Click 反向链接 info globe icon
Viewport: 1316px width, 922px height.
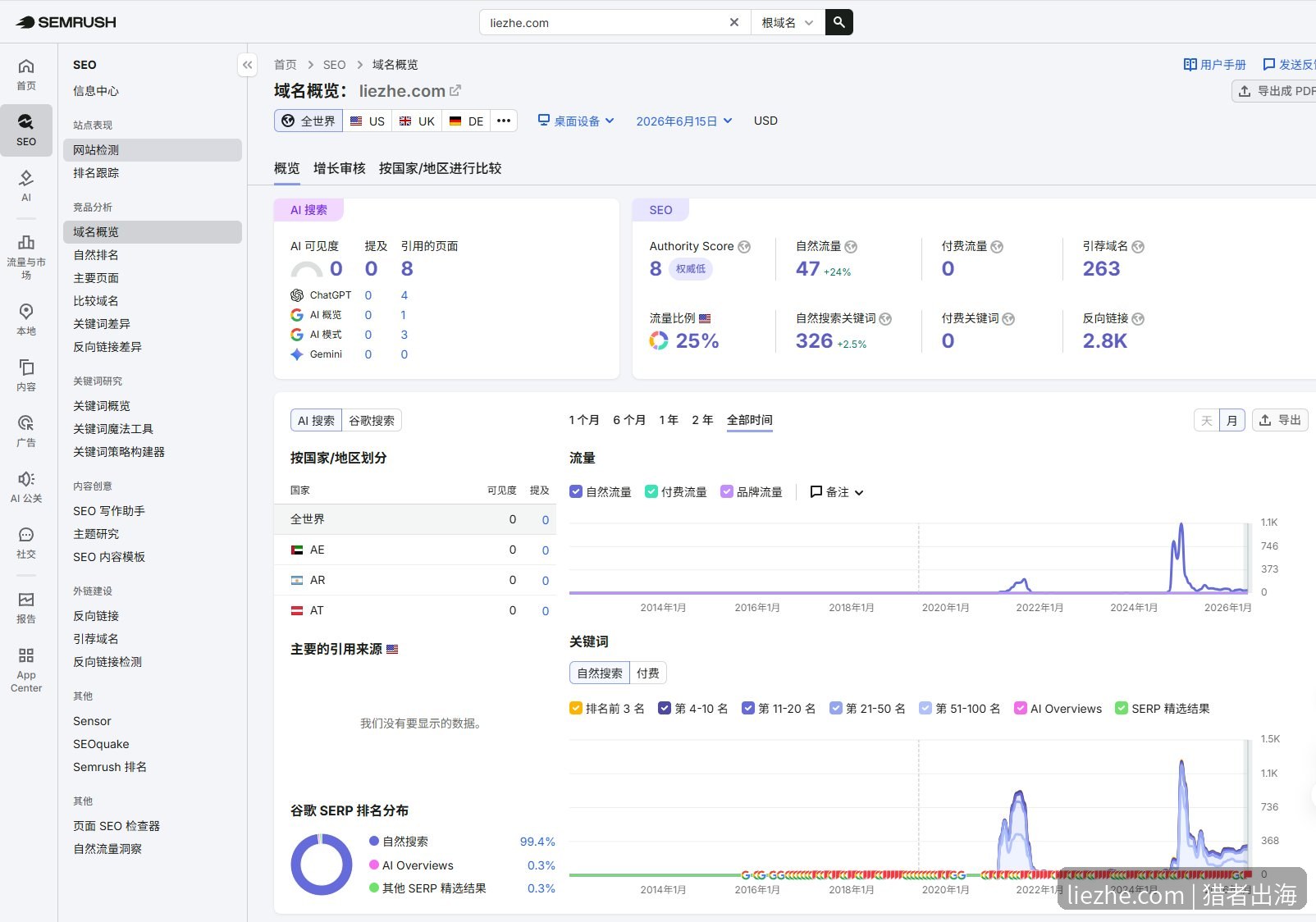1138,319
